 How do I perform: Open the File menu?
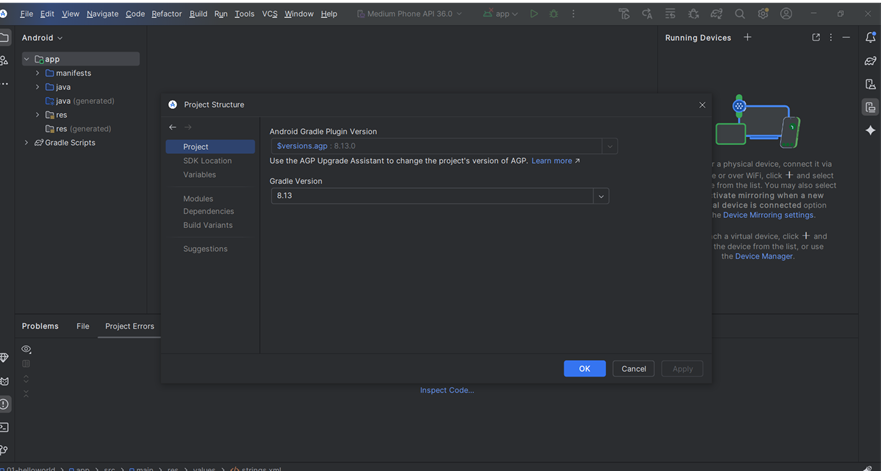click(x=27, y=14)
